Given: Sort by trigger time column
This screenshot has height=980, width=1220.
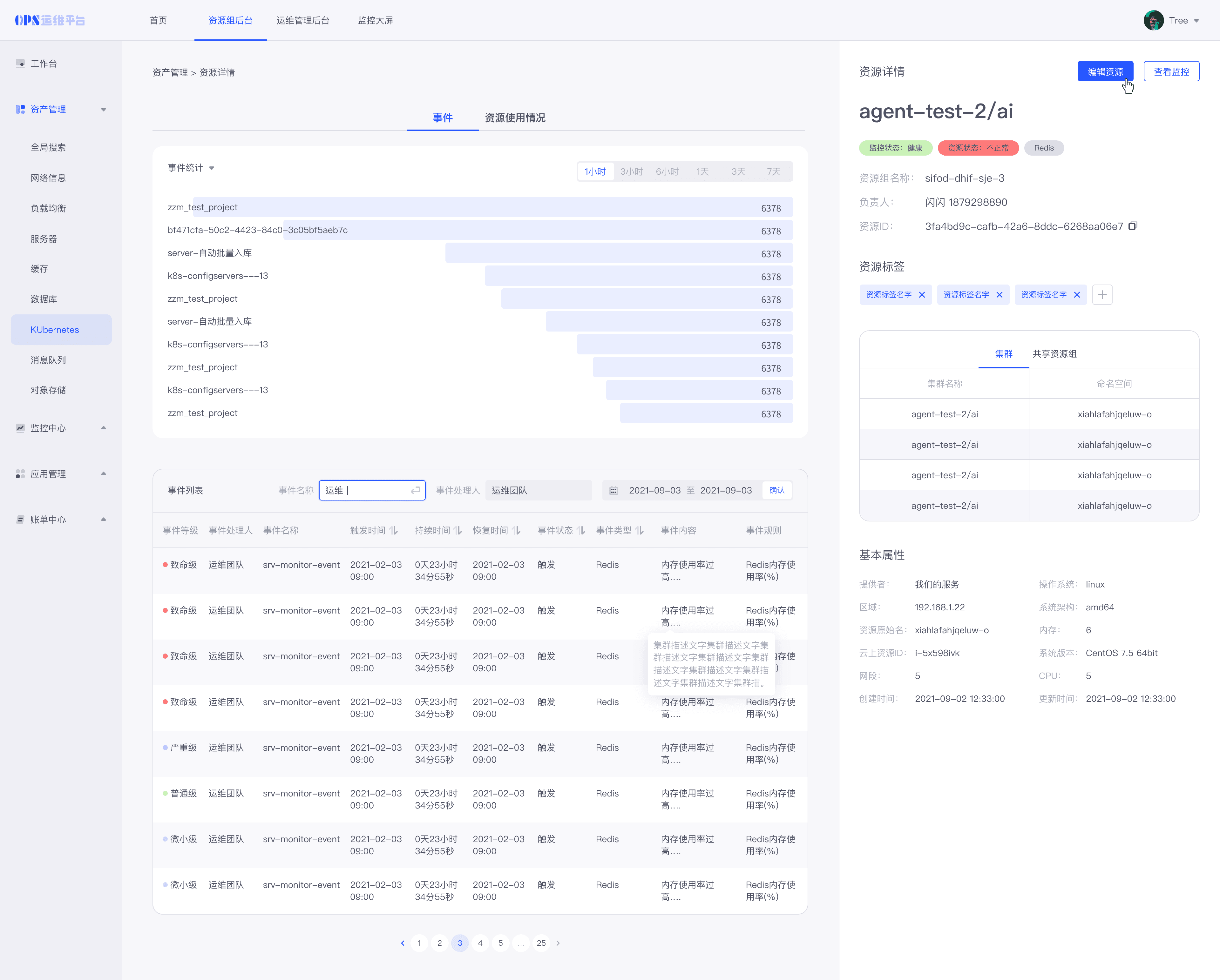Looking at the screenshot, I should pos(394,530).
